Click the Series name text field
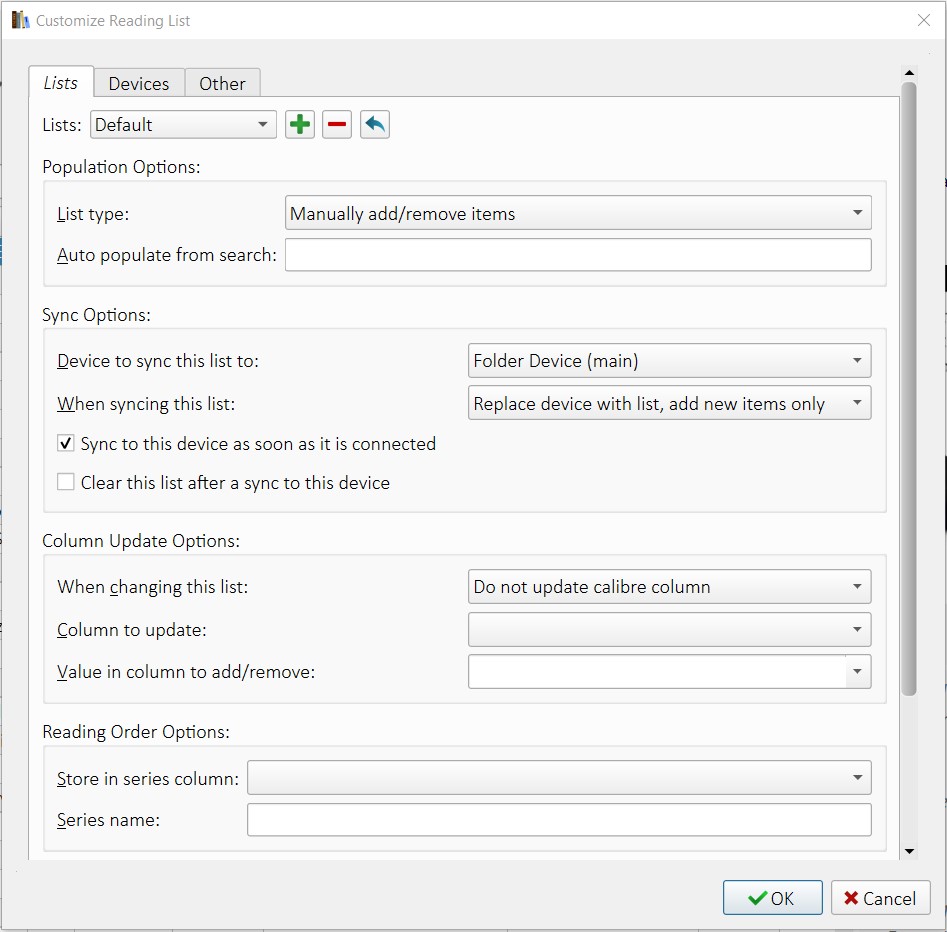The width and height of the screenshot is (947, 932). coord(559,820)
